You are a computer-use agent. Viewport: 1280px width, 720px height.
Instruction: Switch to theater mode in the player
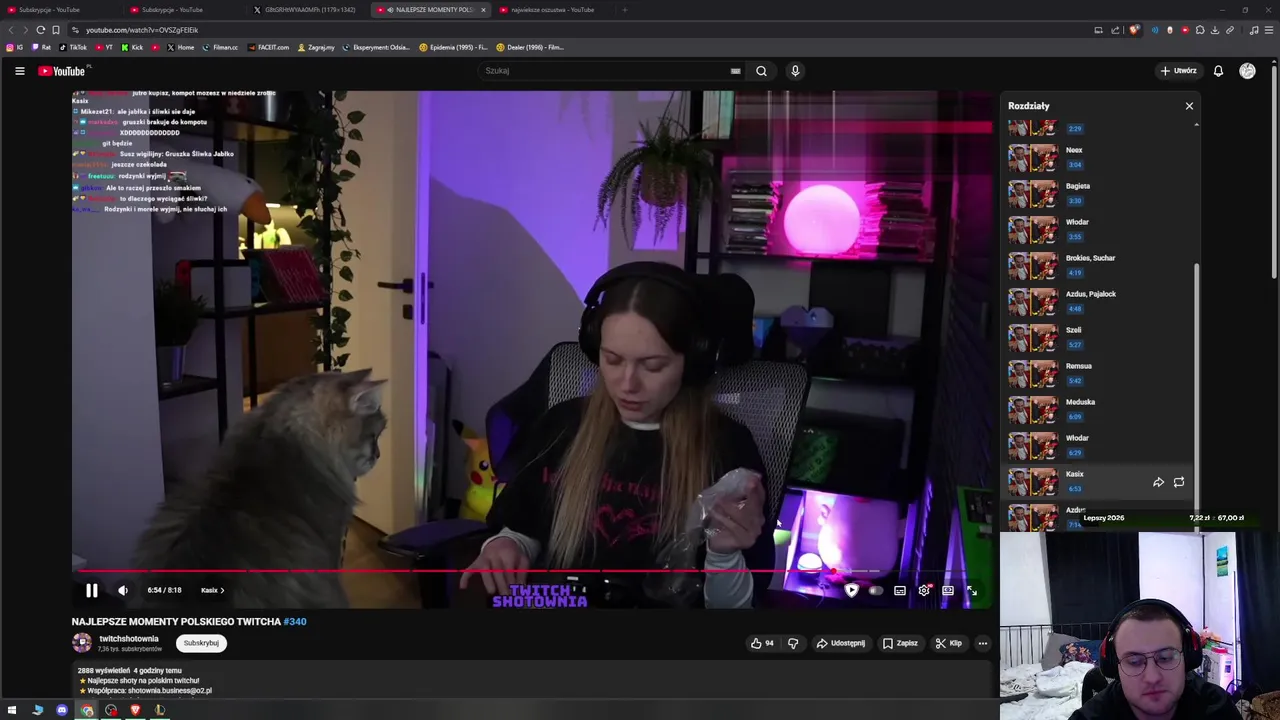[x=948, y=590]
